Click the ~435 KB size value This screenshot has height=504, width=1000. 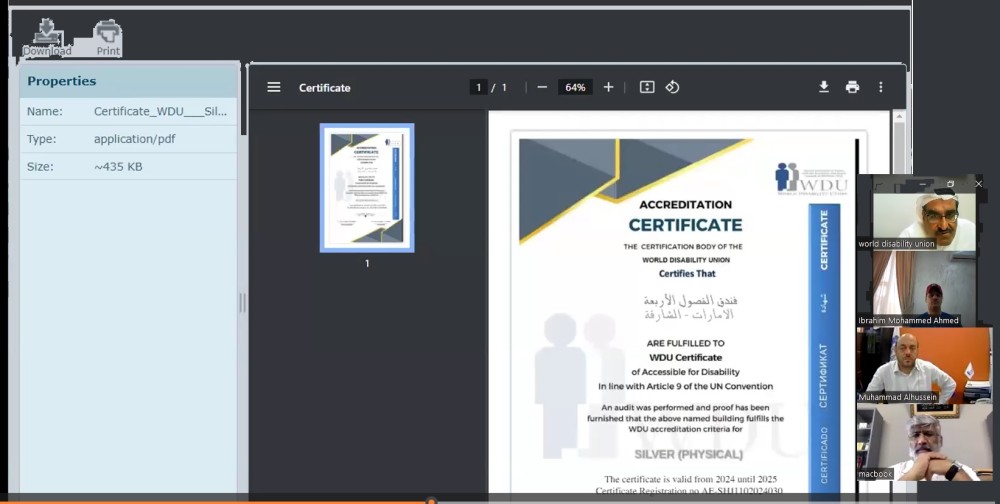pos(118,167)
